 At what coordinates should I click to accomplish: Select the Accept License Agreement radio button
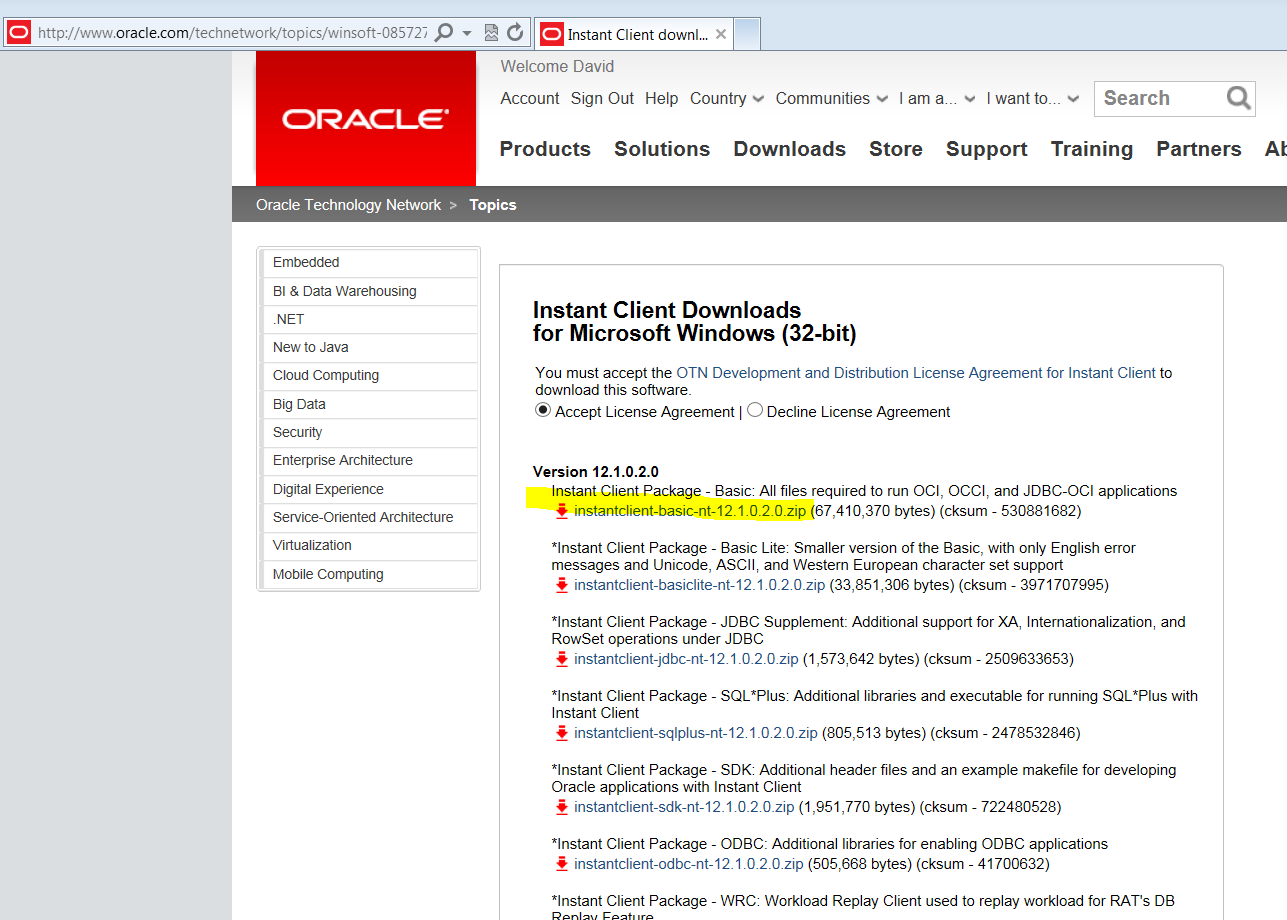point(542,410)
